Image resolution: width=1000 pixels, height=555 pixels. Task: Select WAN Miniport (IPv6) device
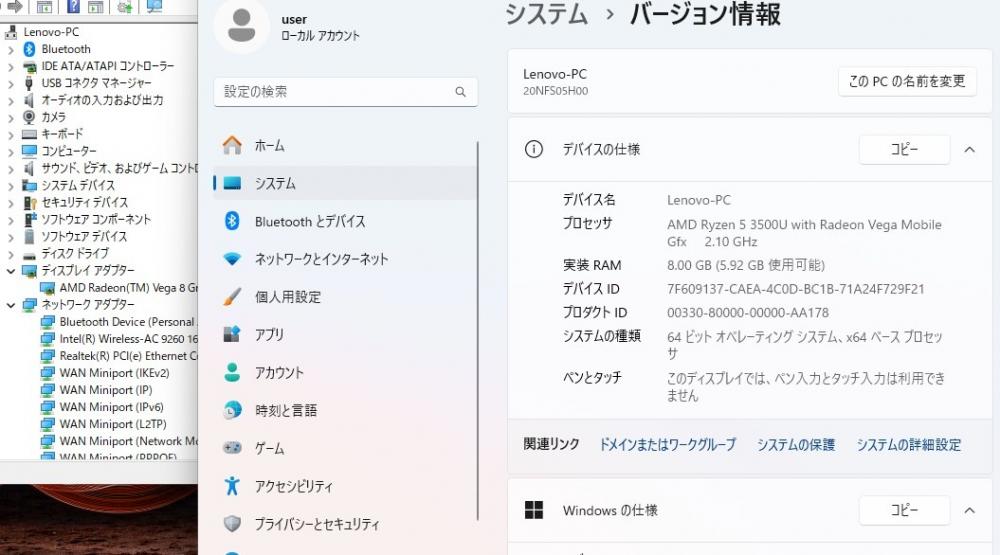pos(112,407)
